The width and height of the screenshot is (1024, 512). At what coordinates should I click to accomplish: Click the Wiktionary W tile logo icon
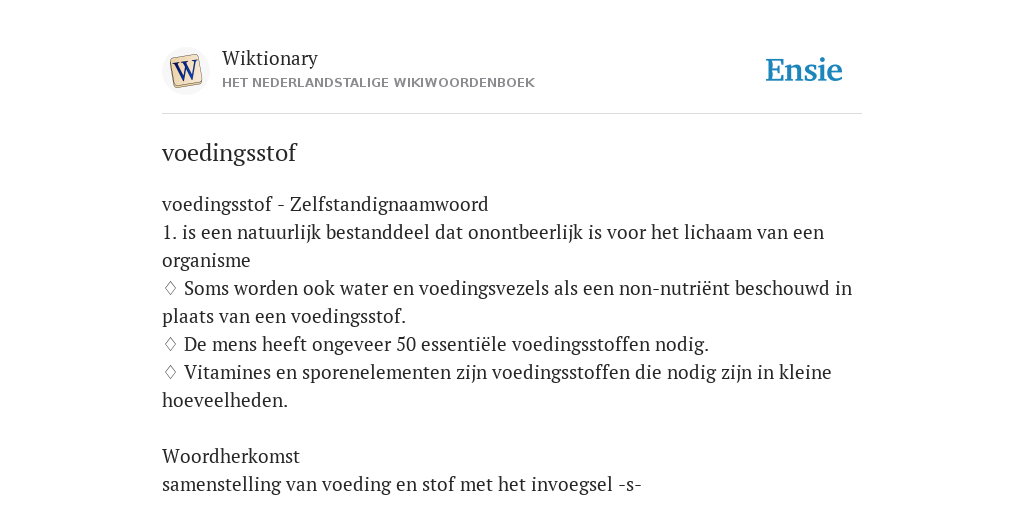[185, 71]
